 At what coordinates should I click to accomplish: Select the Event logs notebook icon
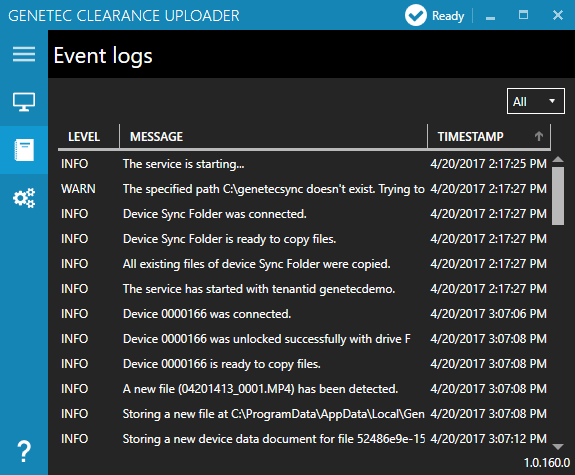click(24, 150)
